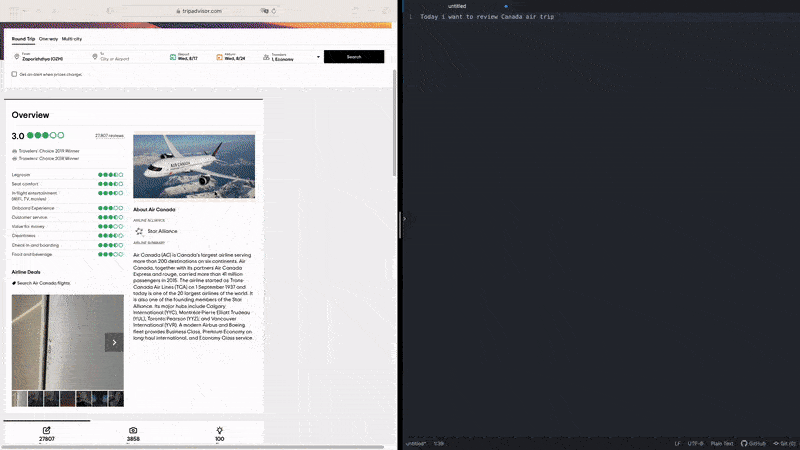Click the To location pin icon
The width and height of the screenshot is (800, 450).
(94, 57)
